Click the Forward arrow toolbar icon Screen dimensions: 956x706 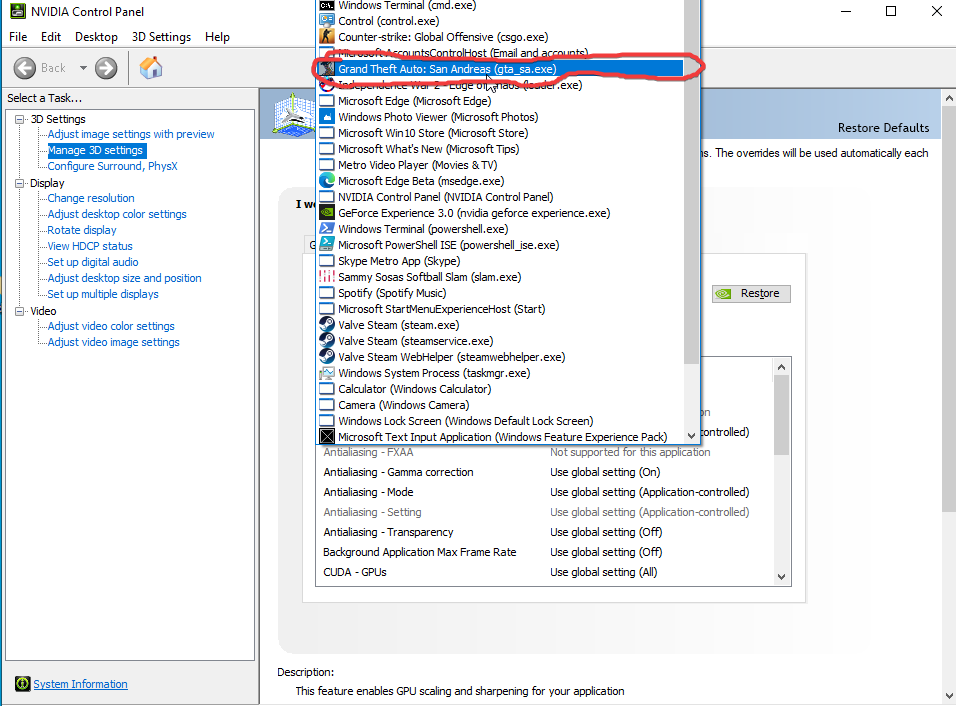pyautogui.click(x=106, y=68)
